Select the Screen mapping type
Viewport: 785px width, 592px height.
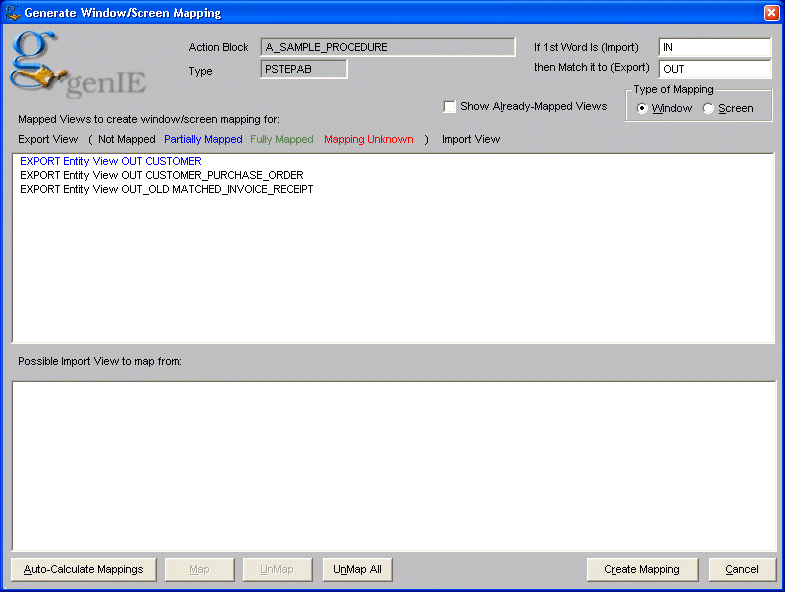[x=709, y=108]
